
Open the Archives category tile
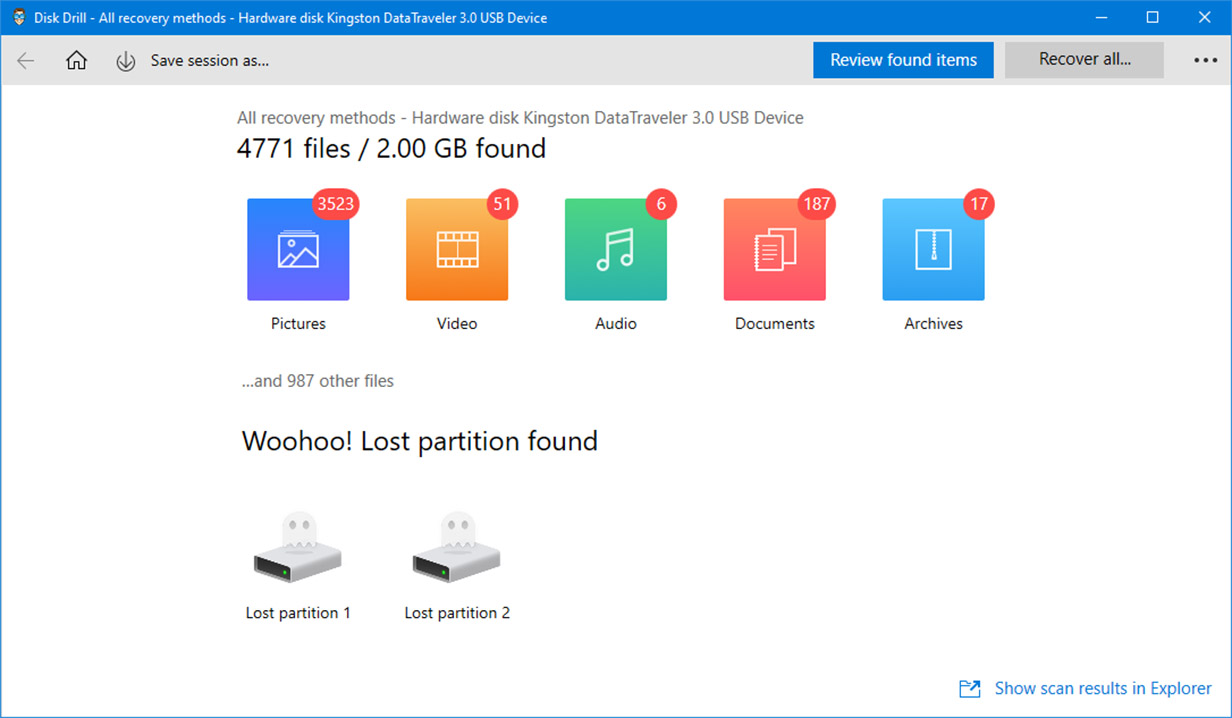pos(933,249)
